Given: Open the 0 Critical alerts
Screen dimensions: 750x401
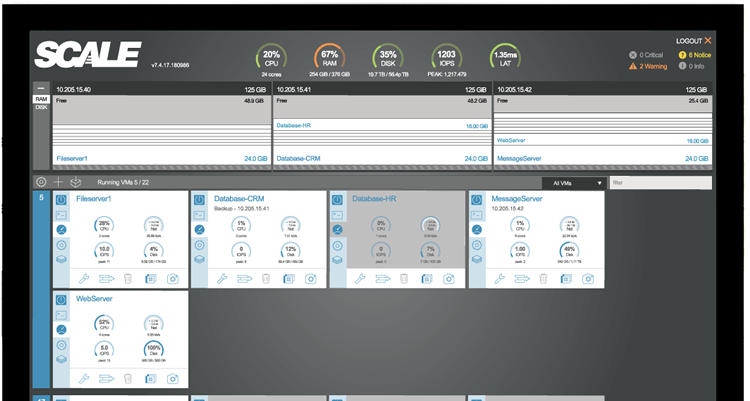Looking at the screenshot, I should 646,55.
